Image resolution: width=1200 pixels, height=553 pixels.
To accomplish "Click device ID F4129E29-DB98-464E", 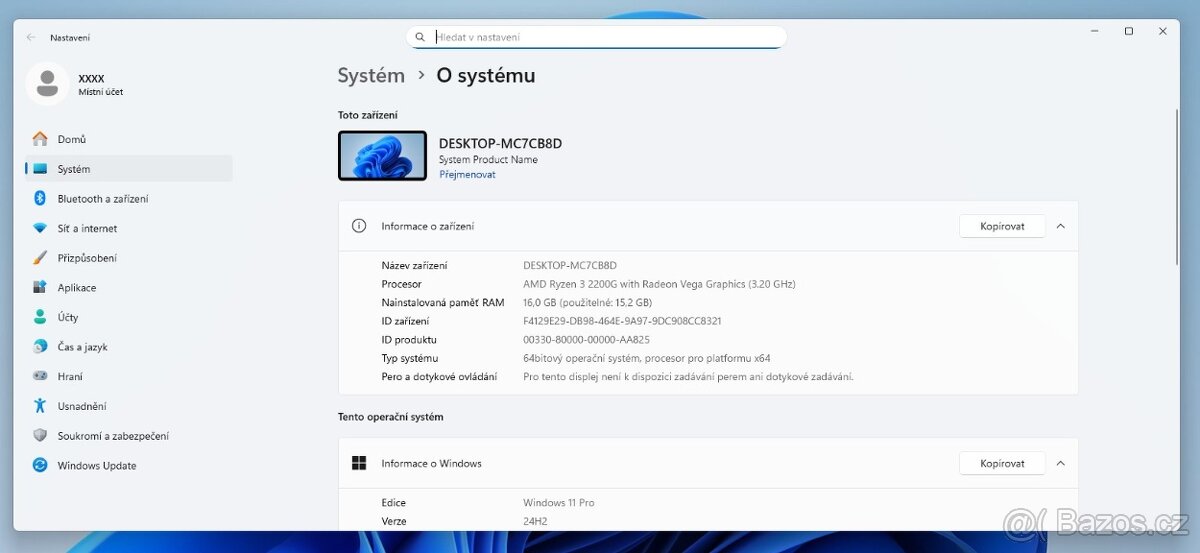I will (622, 321).
